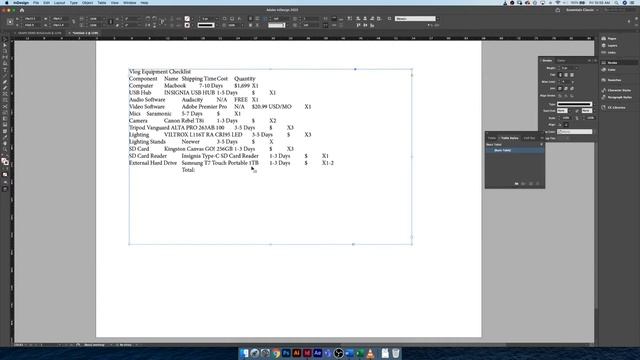The image size is (640, 360).
Task: Open Trash in the macOS Dock
Action: (396, 353)
